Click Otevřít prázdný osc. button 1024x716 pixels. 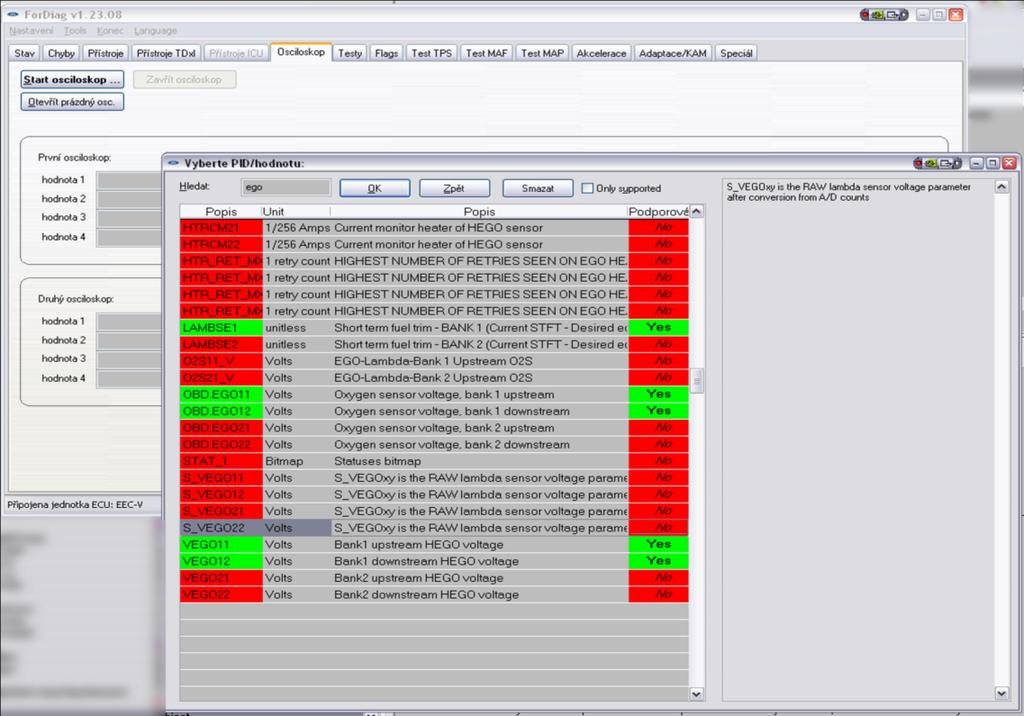tap(72, 102)
